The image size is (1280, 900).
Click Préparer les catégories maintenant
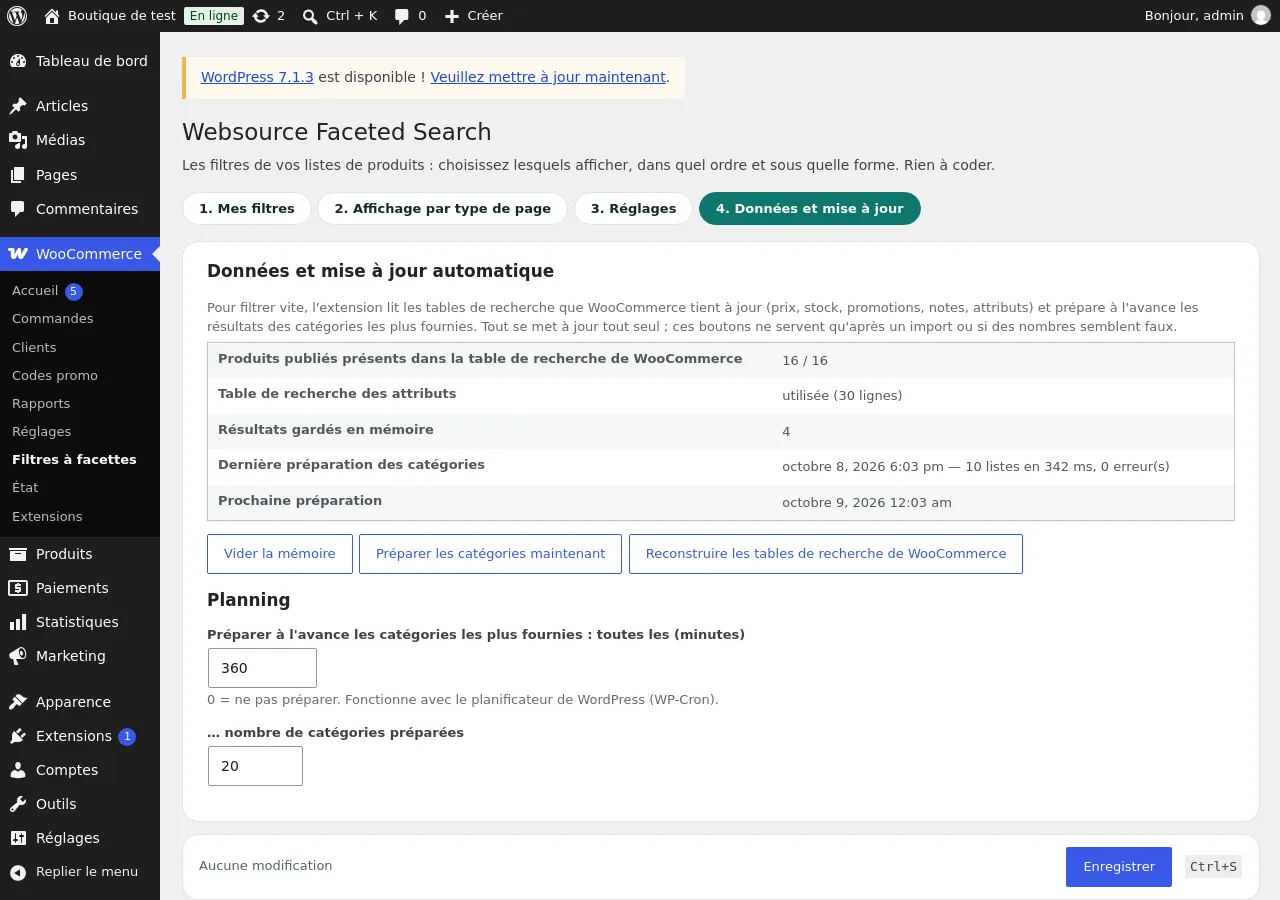[490, 554]
